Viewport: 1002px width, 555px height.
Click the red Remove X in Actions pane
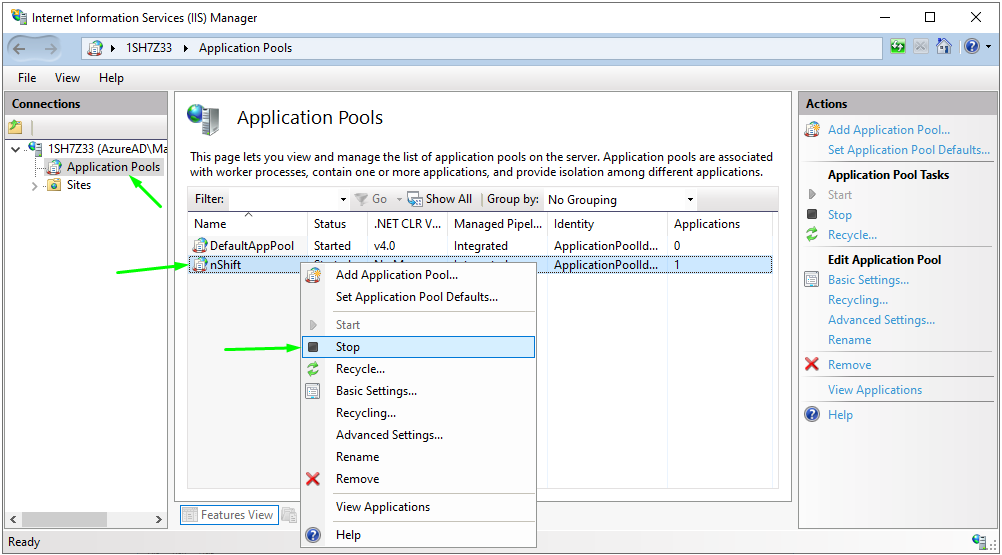click(812, 365)
